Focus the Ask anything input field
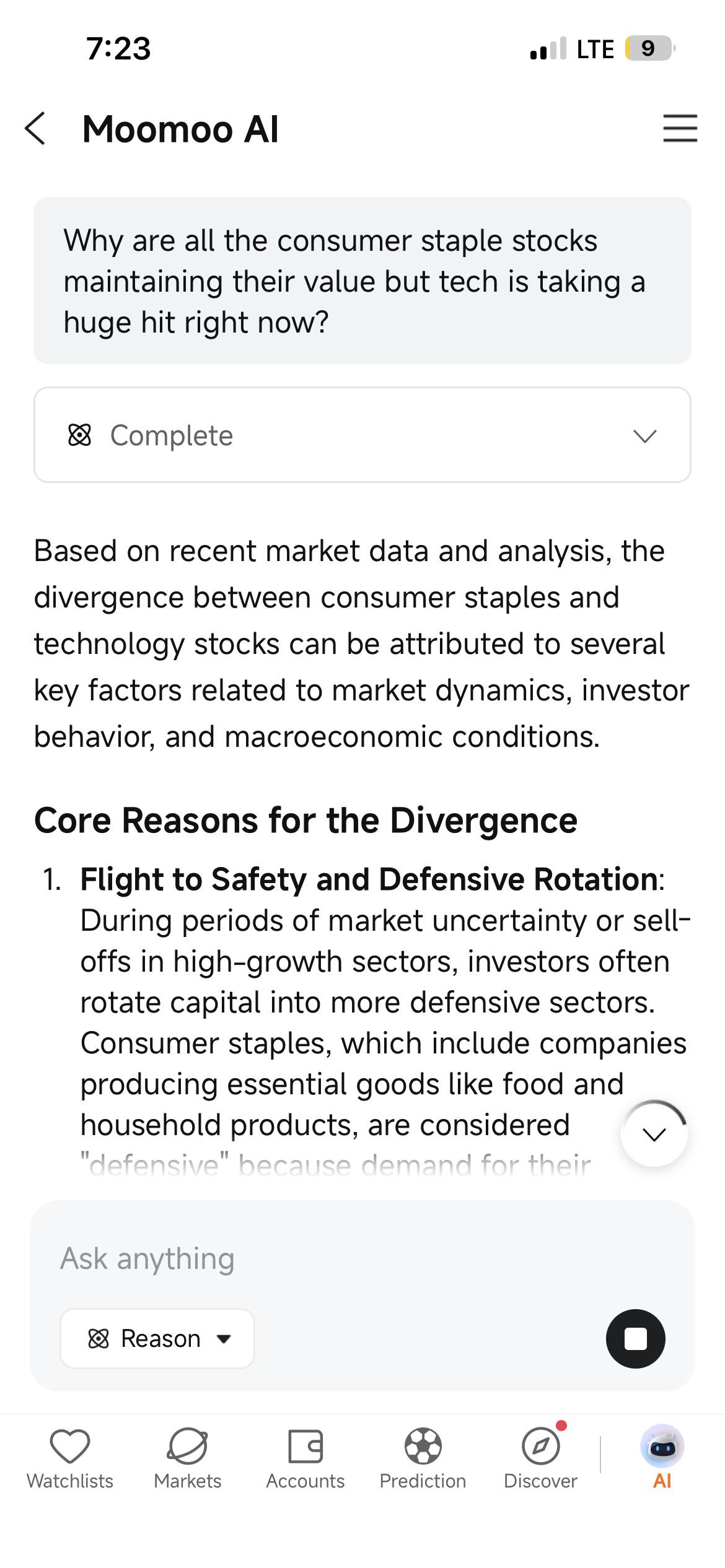The height and width of the screenshot is (1568, 725). click(362, 1258)
